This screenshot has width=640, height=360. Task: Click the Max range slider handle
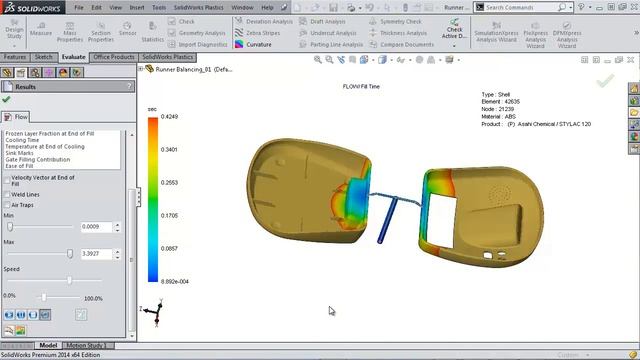coord(70,254)
